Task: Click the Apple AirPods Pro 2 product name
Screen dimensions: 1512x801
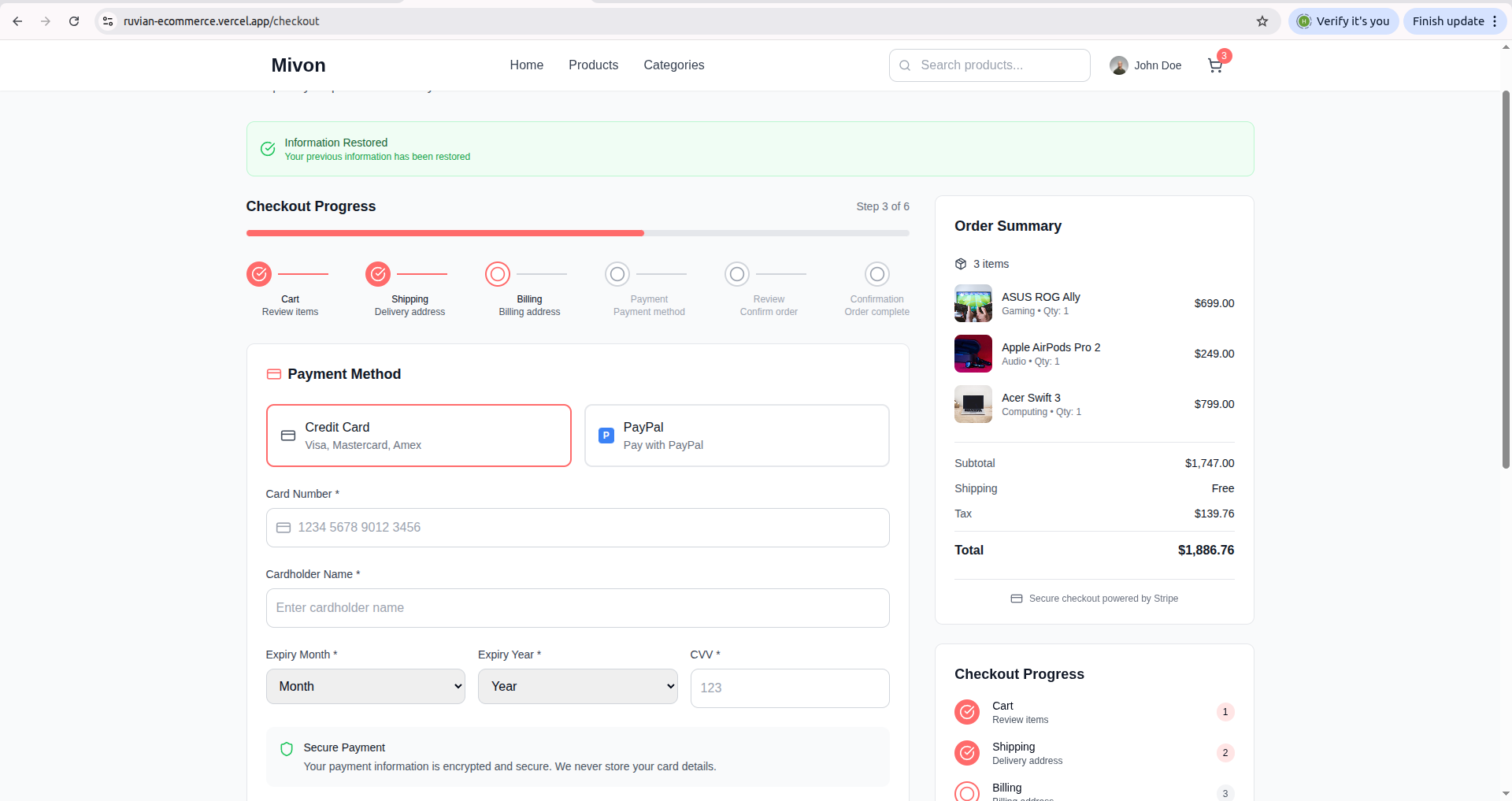Action: (1051, 347)
